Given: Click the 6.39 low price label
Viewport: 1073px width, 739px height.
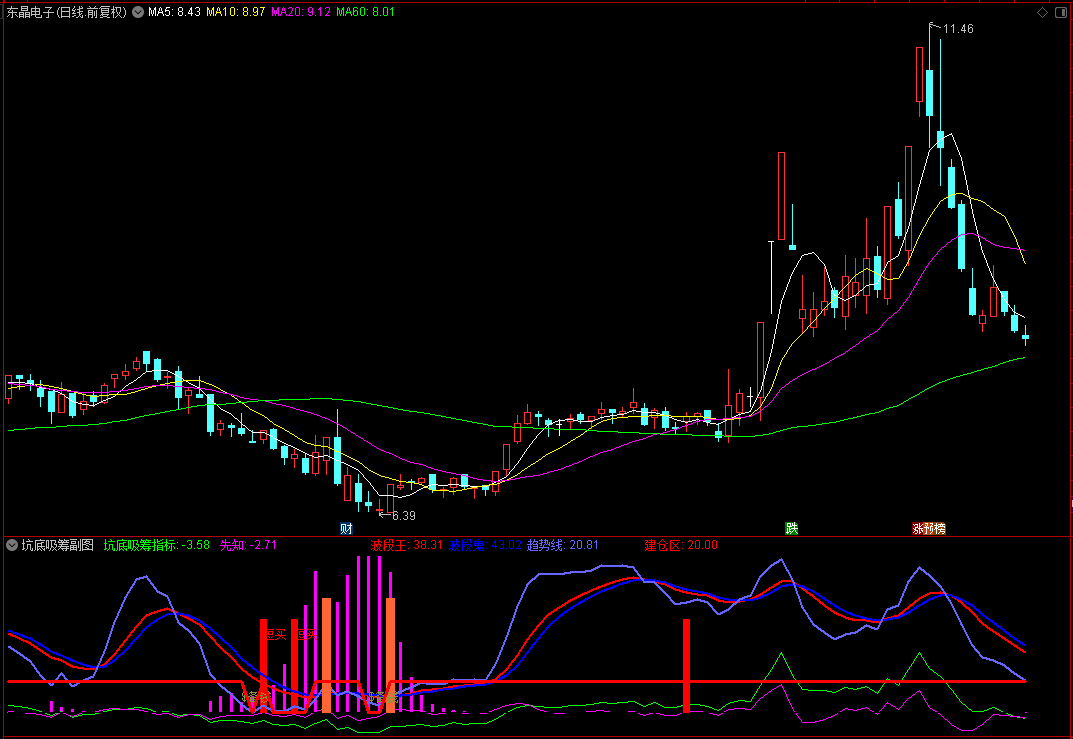Looking at the screenshot, I should point(404,515).
